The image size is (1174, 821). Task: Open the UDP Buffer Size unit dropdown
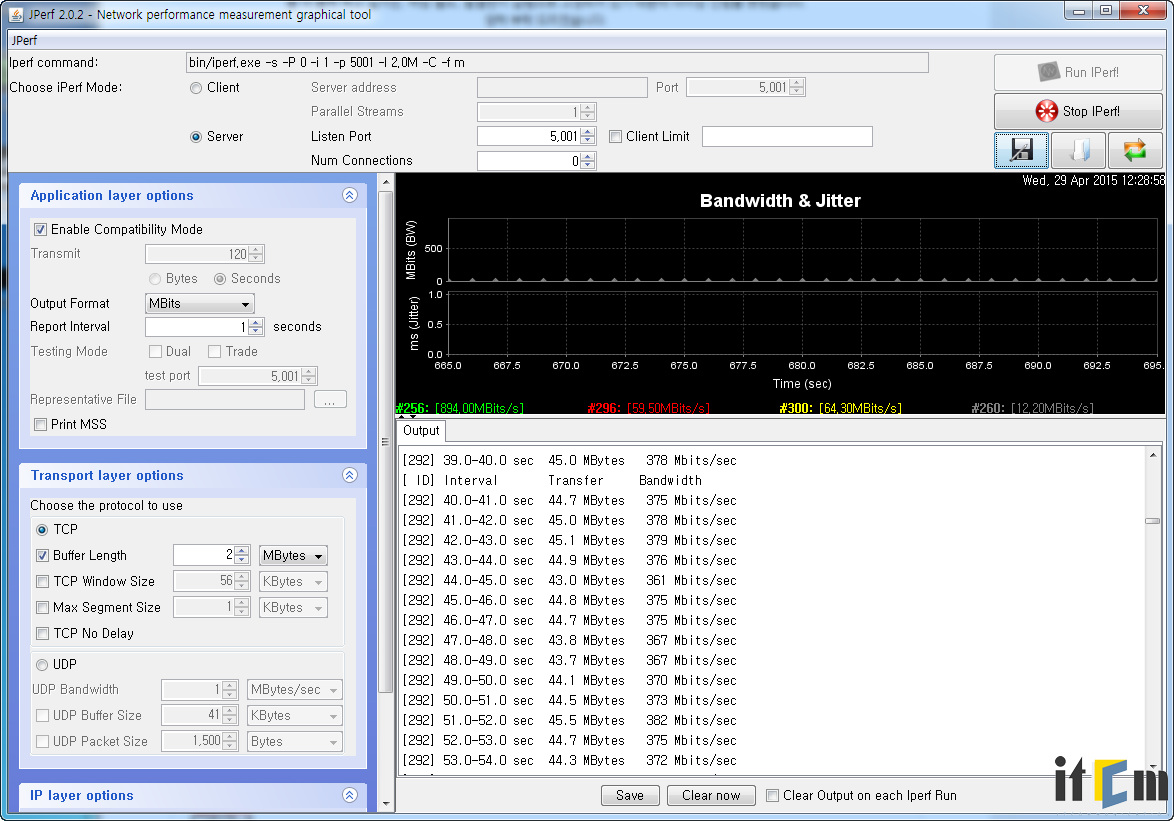[x=295, y=715]
